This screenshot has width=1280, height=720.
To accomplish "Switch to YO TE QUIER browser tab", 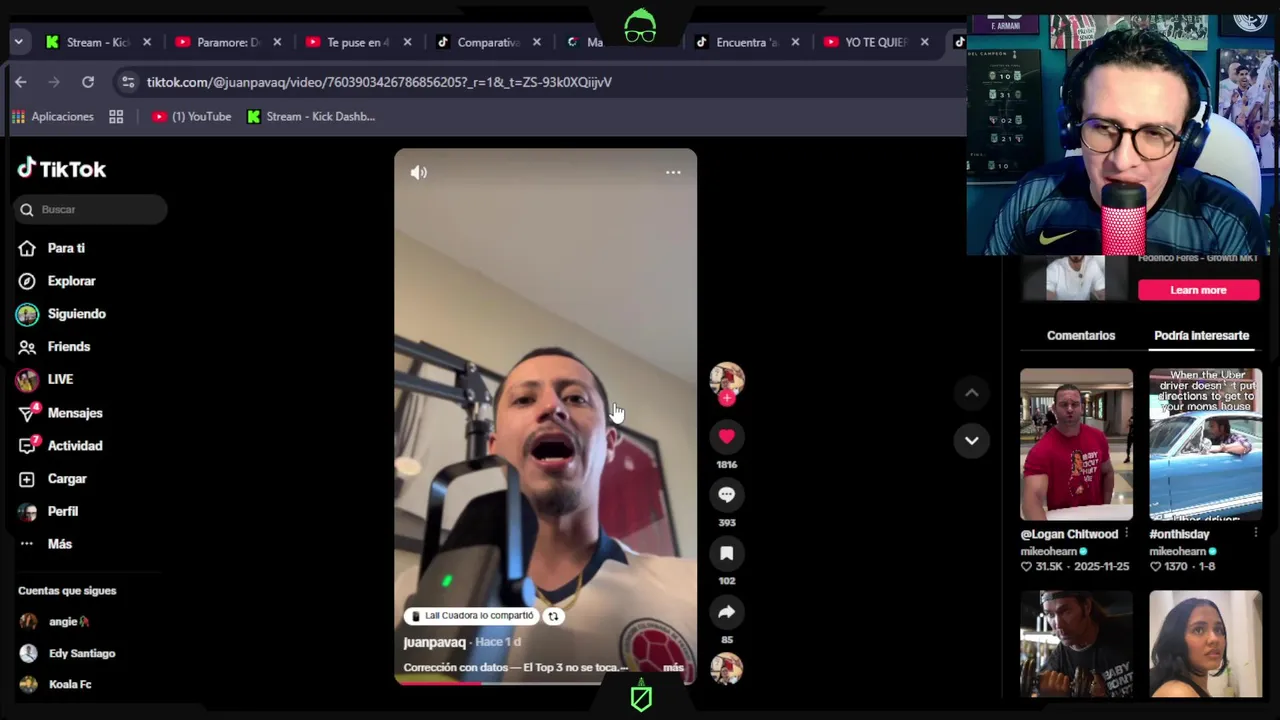I will 875,42.
